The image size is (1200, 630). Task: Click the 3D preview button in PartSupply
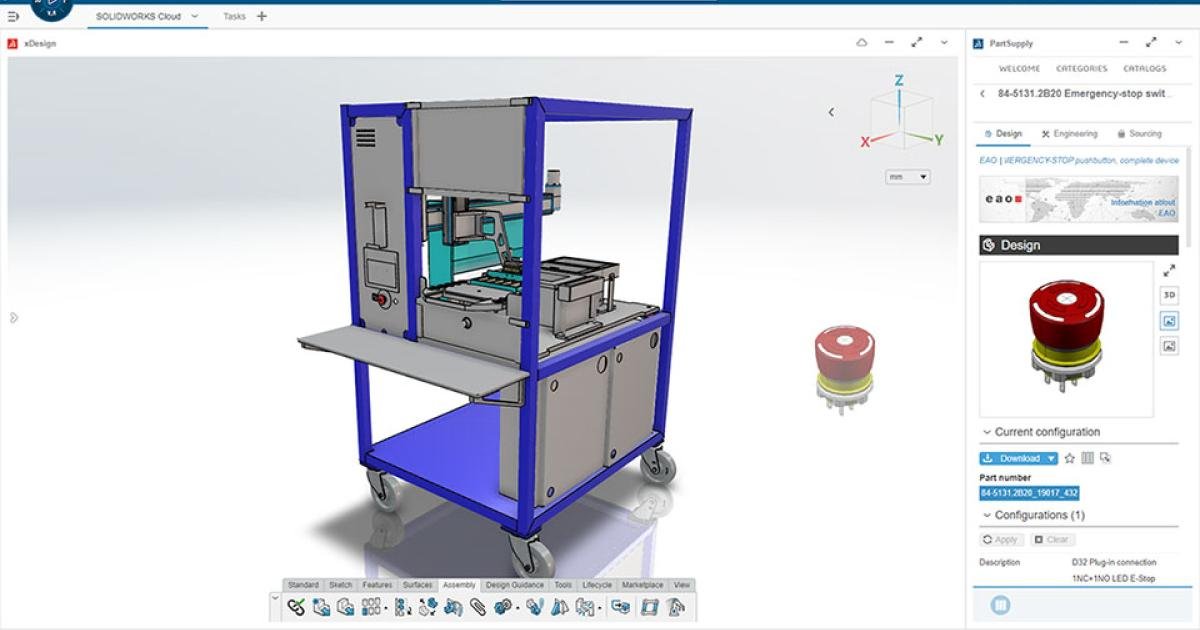pos(1169,295)
